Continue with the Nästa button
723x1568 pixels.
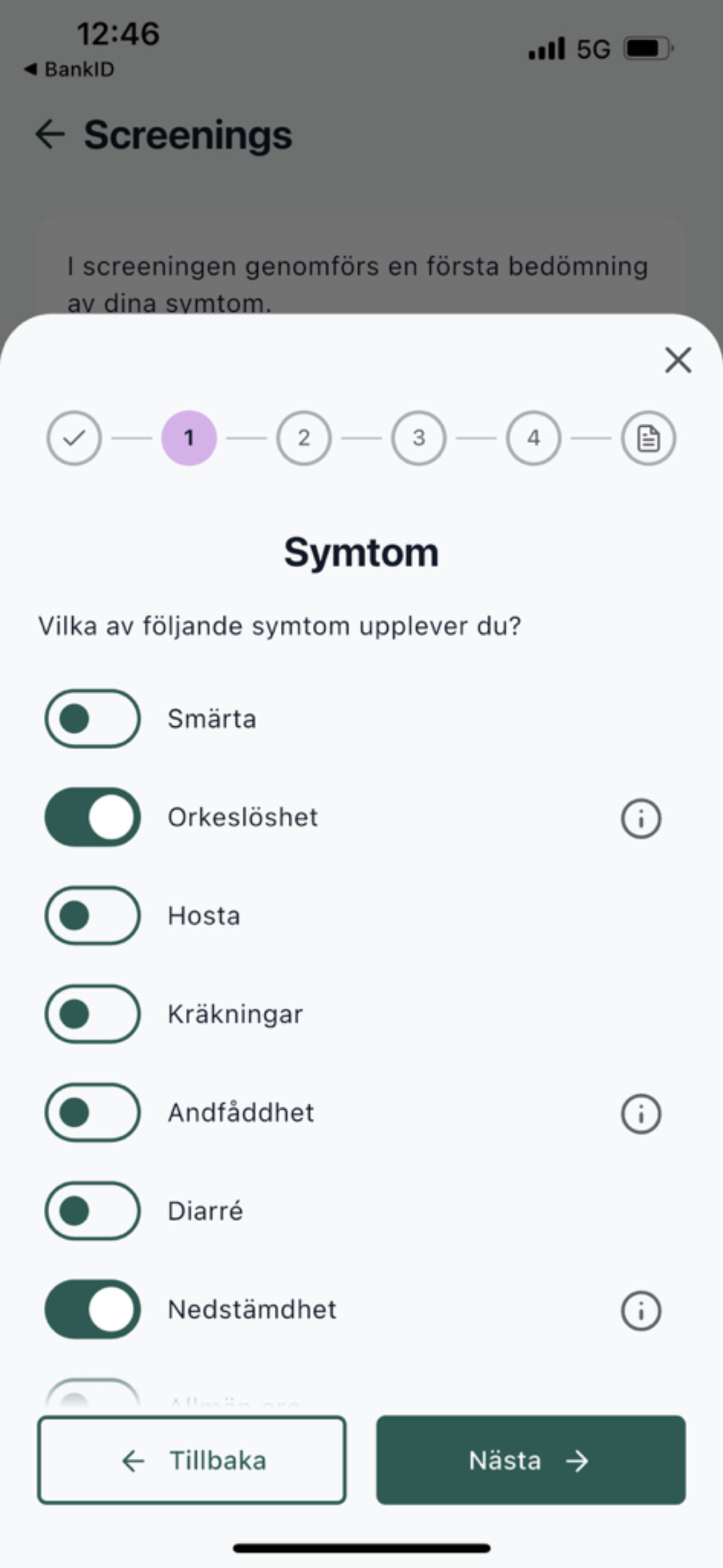coord(531,1460)
